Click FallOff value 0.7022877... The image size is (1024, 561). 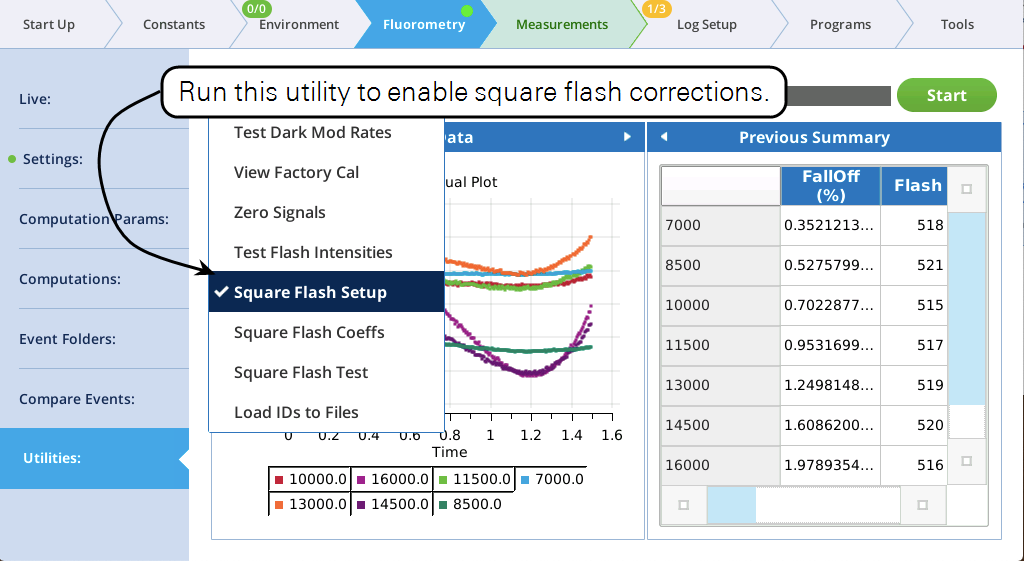click(x=831, y=305)
